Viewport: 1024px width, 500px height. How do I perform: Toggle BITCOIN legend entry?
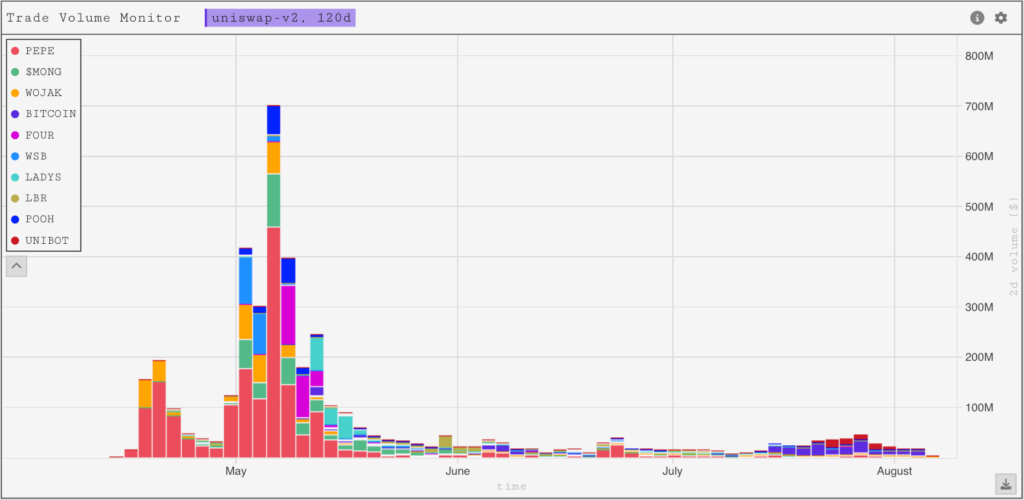50,113
